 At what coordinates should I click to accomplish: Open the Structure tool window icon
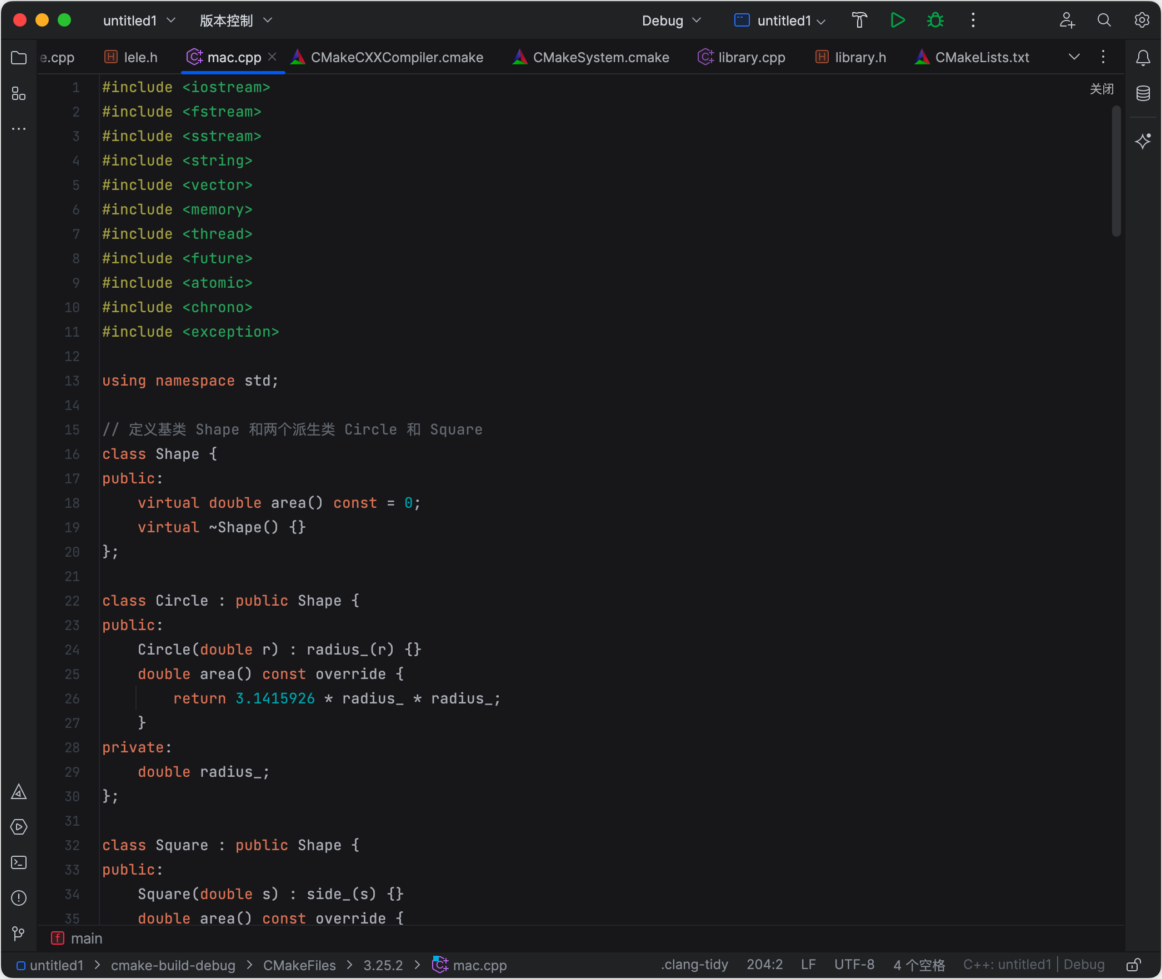pyautogui.click(x=19, y=93)
